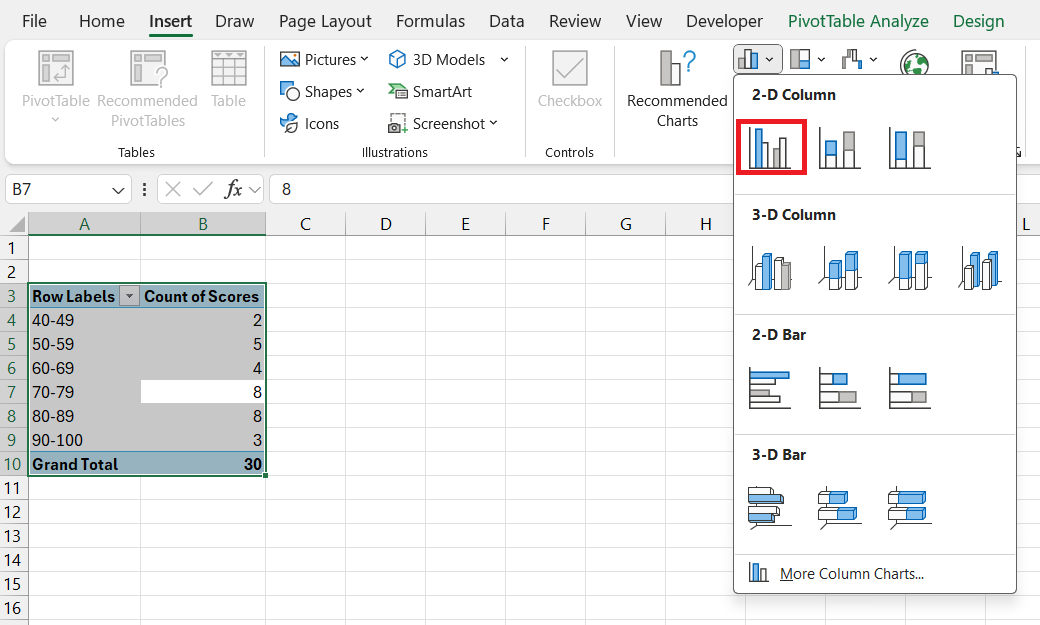Click the cell labeled 40-49
This screenshot has height=625, width=1040.
pyautogui.click(x=84, y=320)
